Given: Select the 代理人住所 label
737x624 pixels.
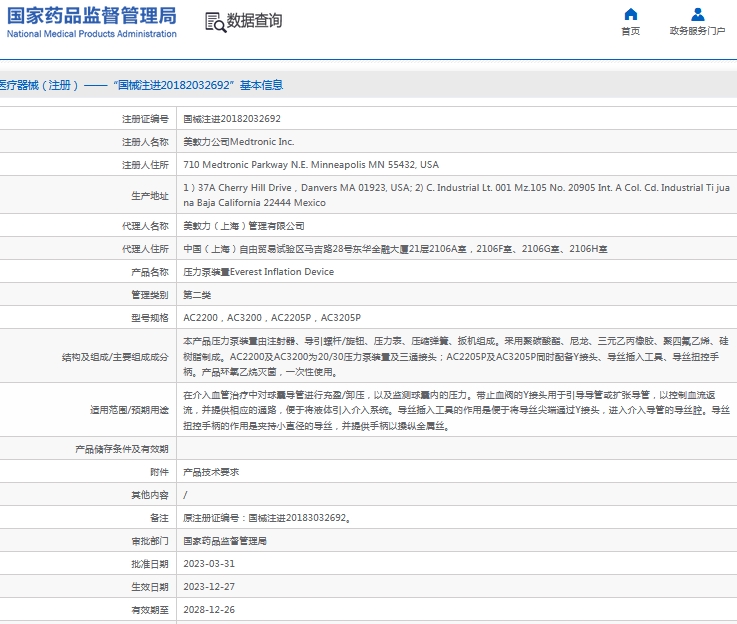Looking at the screenshot, I should [x=145, y=249].
